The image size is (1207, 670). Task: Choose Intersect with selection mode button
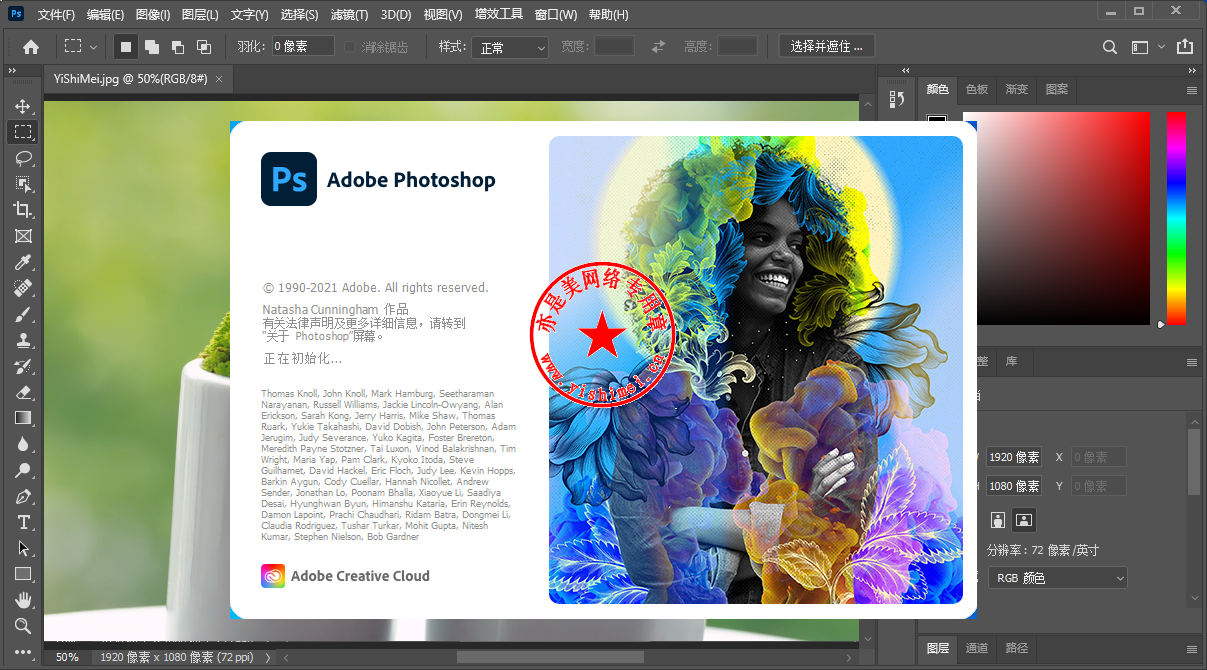click(204, 46)
